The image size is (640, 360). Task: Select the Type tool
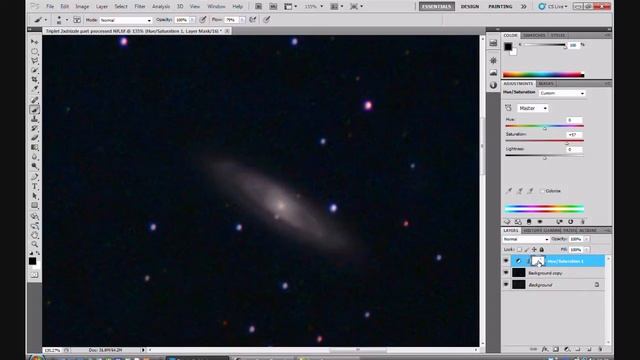point(35,186)
